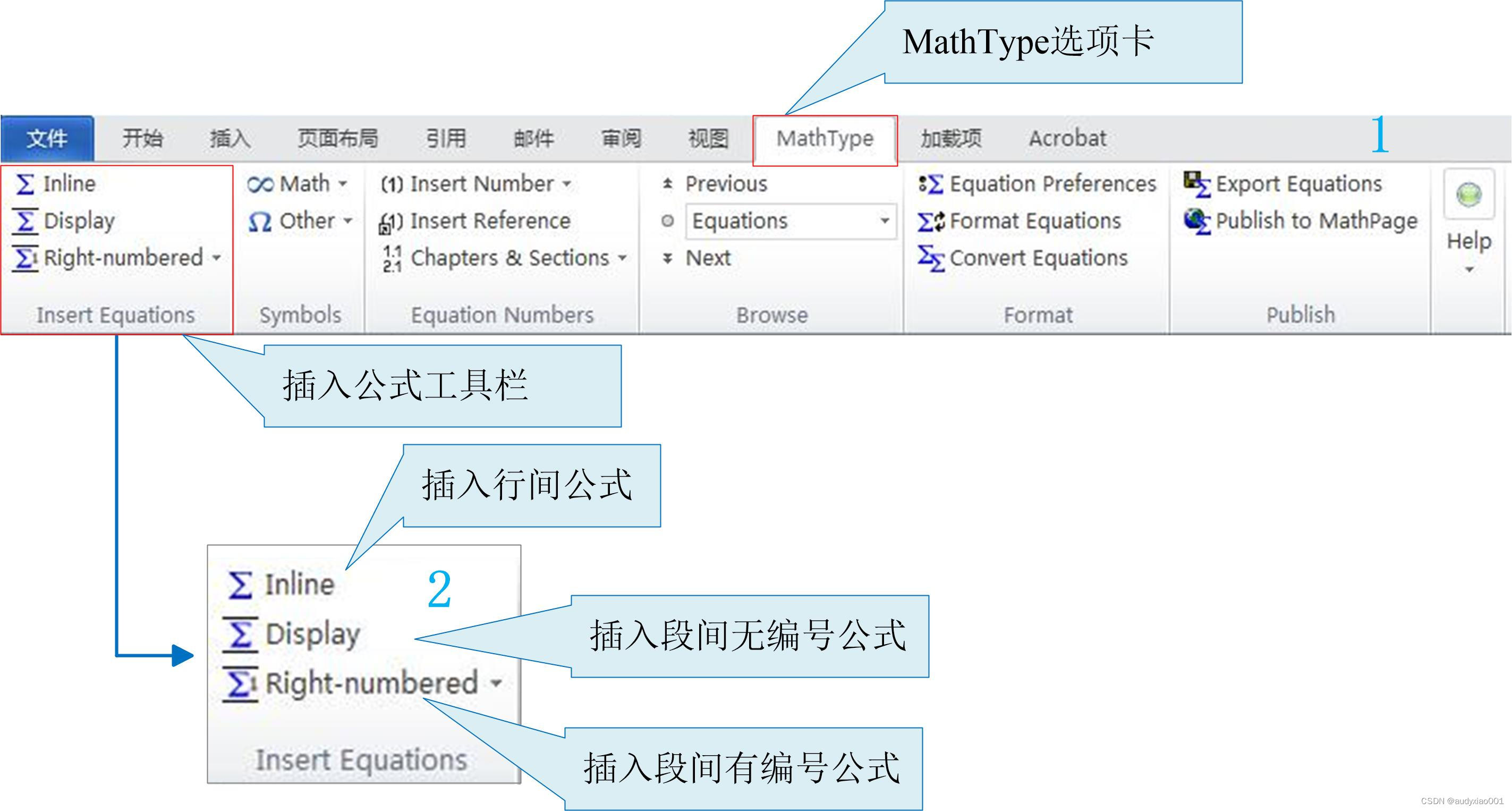Click Export Equations icon

[x=1197, y=184]
